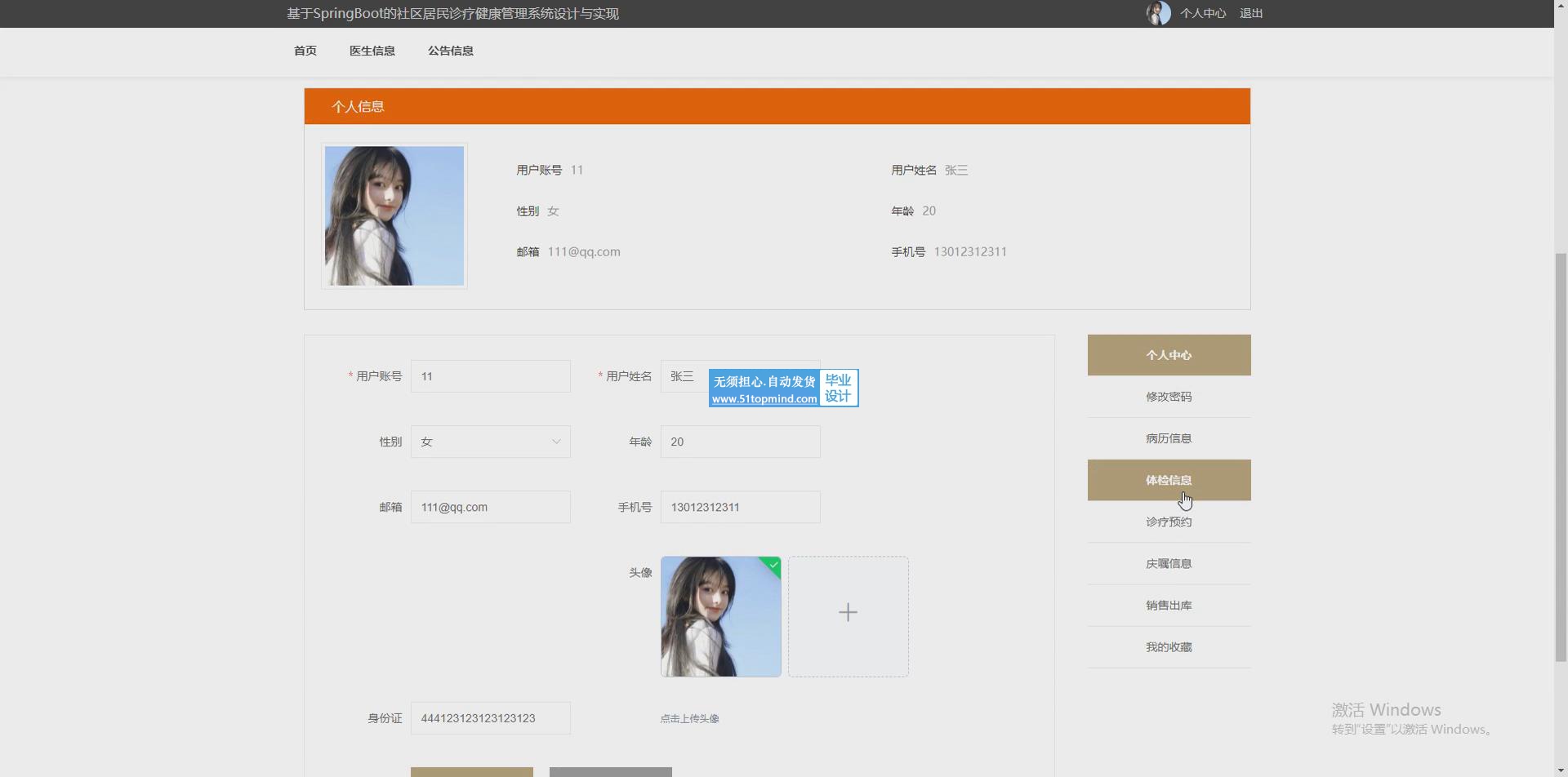This screenshot has width=1568, height=777.
Task: Click the large profile photo in 个人信息 card
Action: pyautogui.click(x=394, y=216)
